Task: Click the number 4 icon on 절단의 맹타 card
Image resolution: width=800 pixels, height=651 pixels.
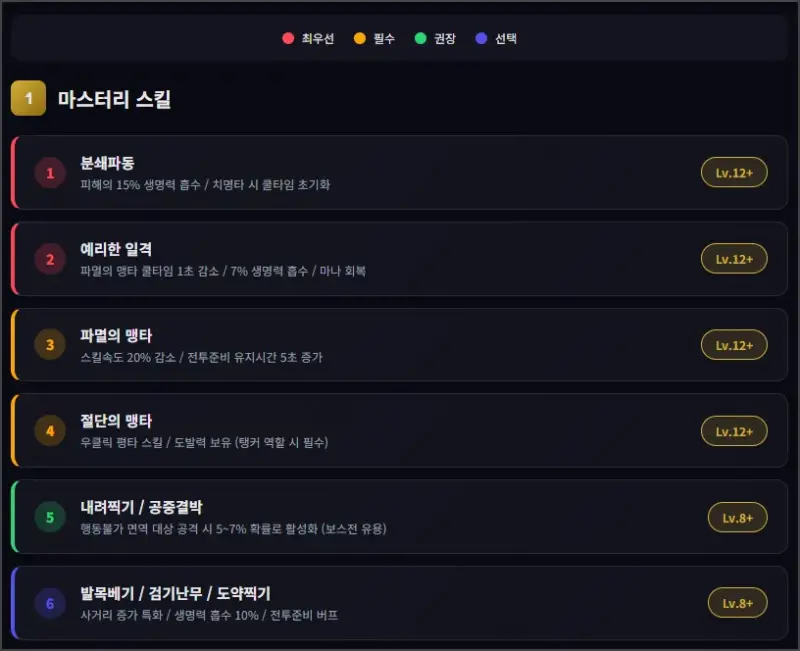Action: (x=49, y=431)
